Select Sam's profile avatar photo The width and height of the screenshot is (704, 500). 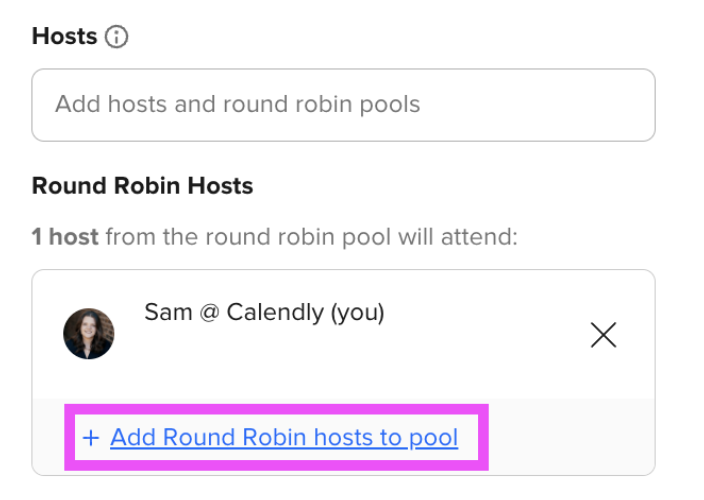tap(89, 333)
